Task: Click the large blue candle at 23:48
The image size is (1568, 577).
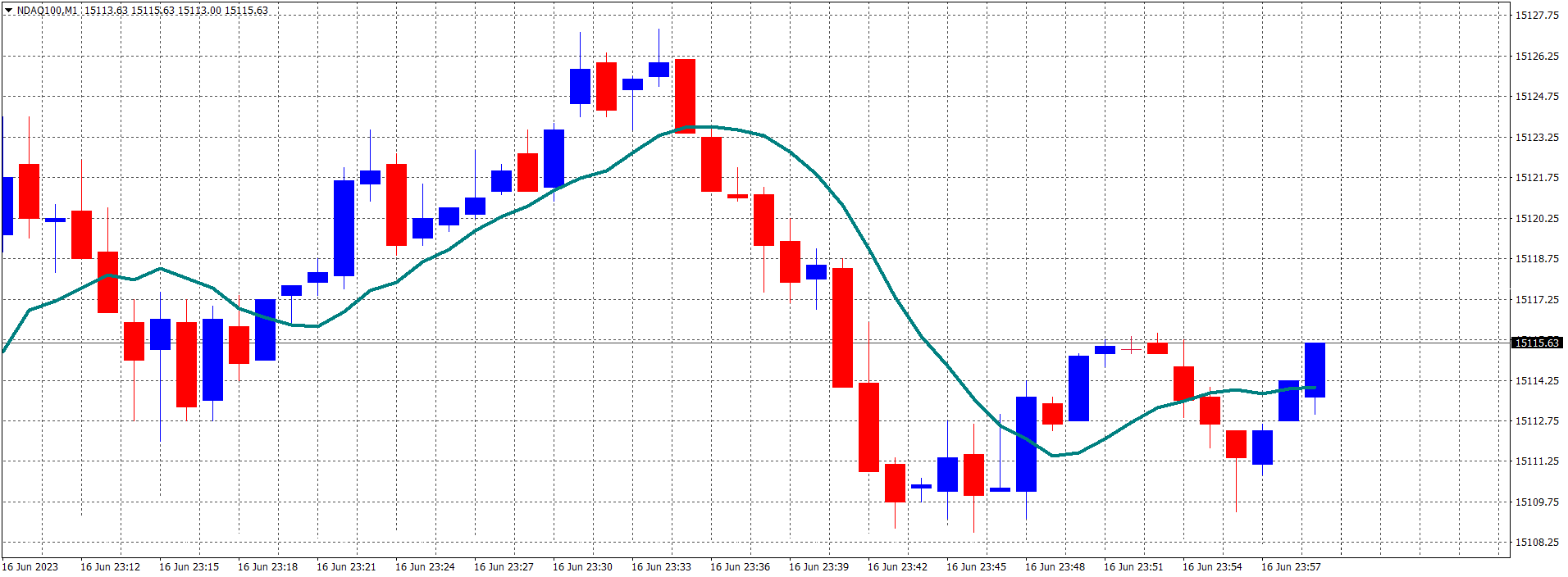Action: (x=1026, y=444)
